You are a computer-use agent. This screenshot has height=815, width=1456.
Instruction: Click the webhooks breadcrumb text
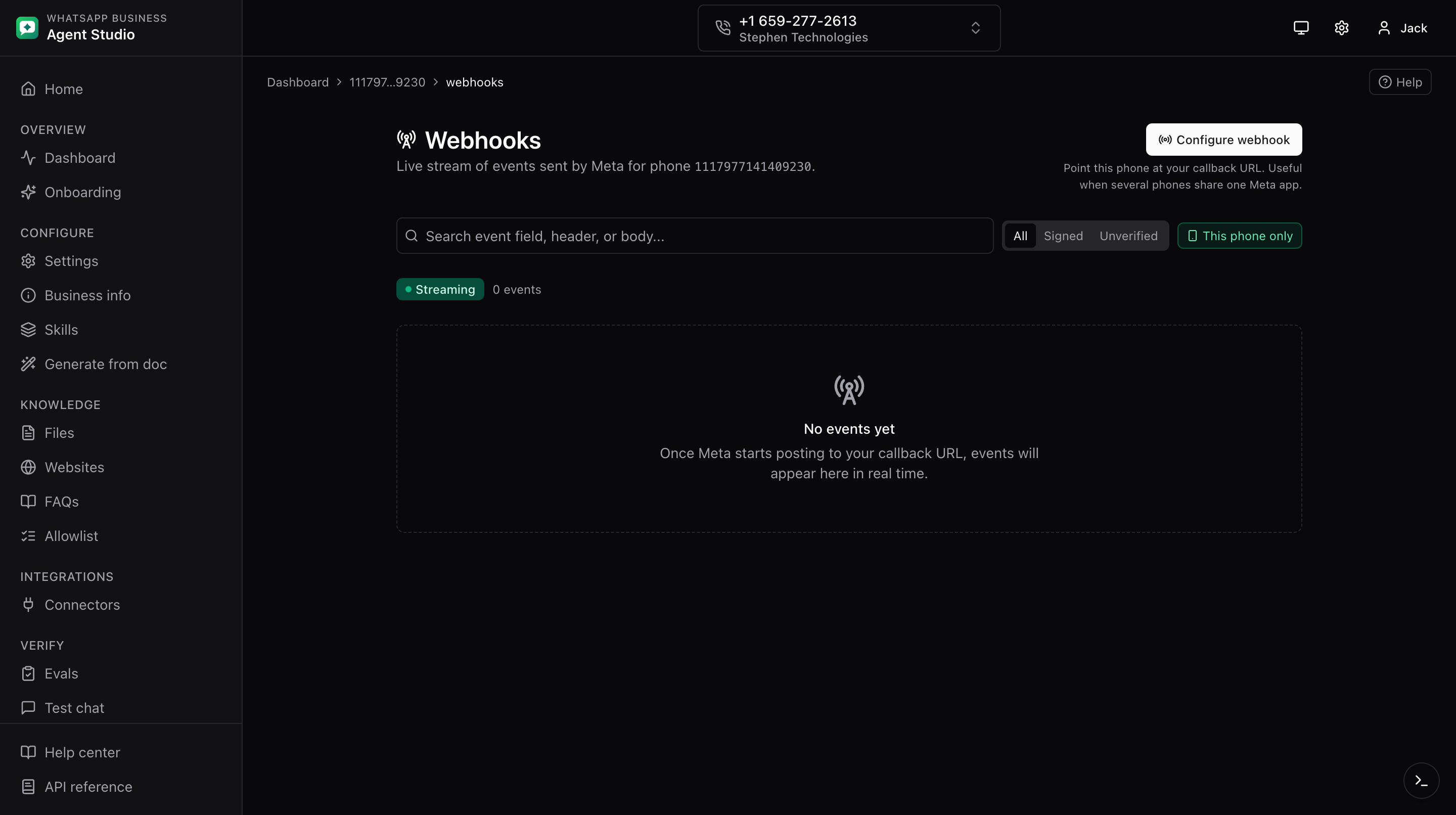click(474, 82)
